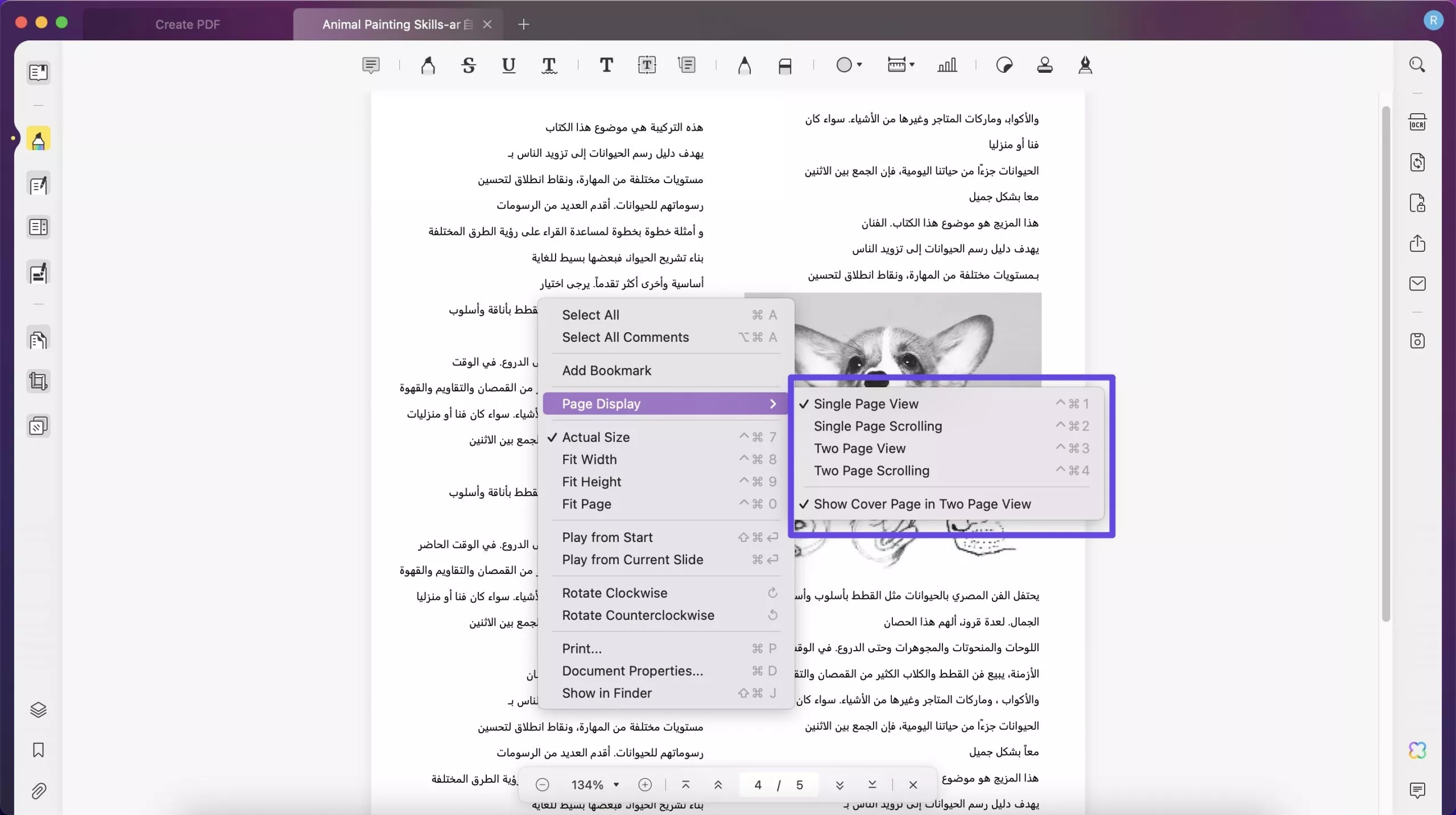Select Fit Width zoom option

coord(589,459)
